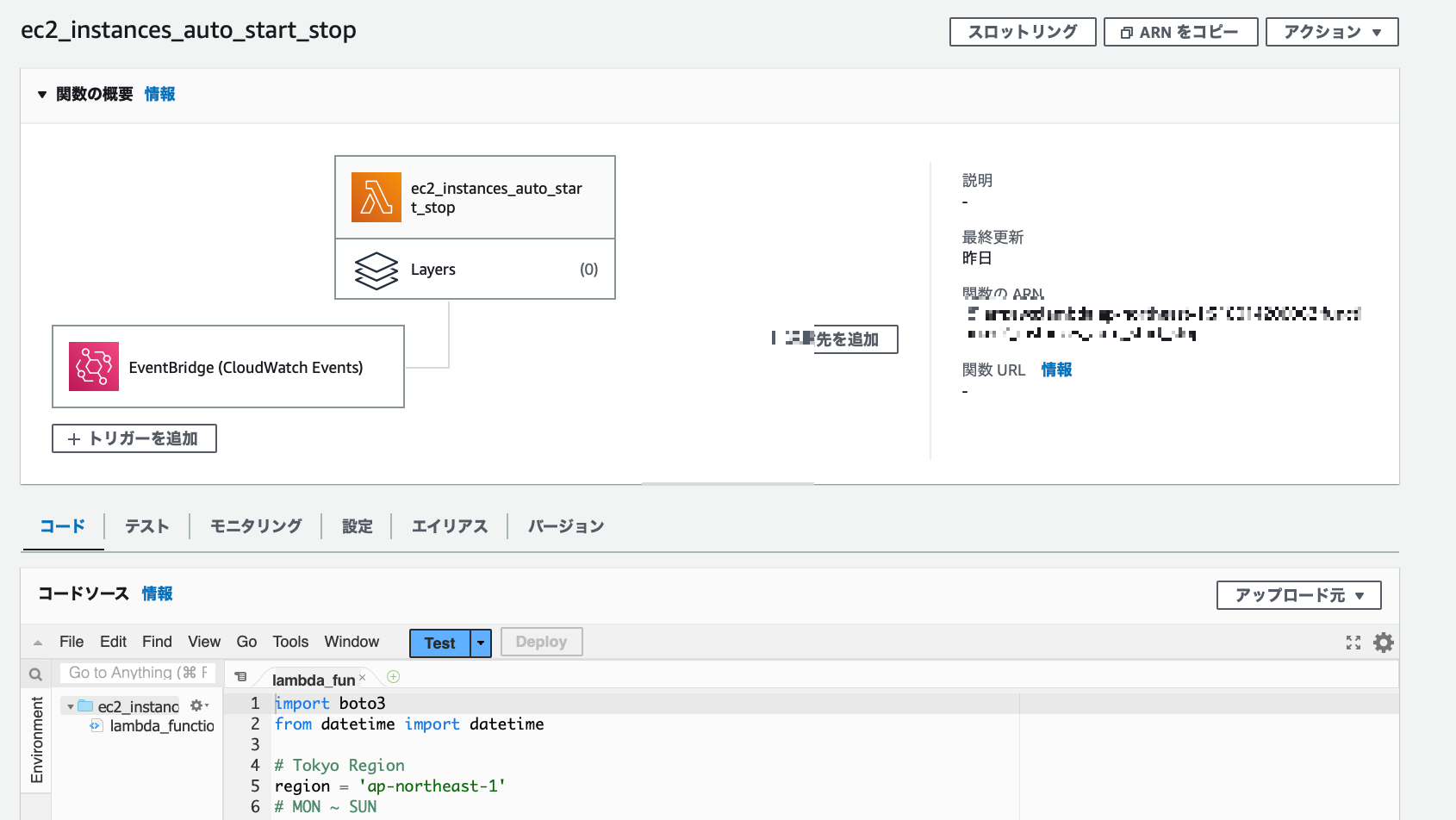
Task: Switch to the 設定 tab
Action: click(358, 526)
